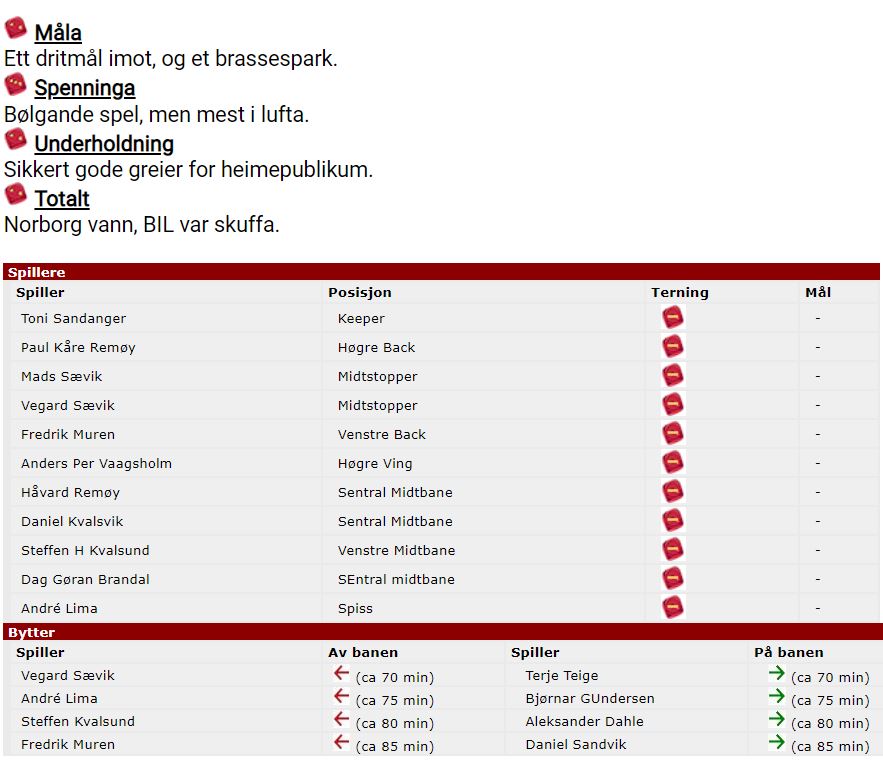Click green on-pitch arrow for Terje Teige
Viewport: 883px width, 764px height.
coord(777,673)
